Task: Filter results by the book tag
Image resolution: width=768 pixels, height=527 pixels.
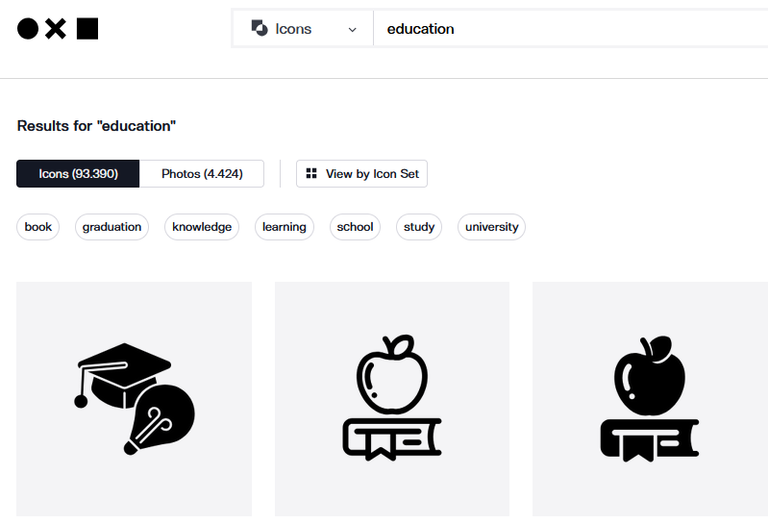Action: [x=38, y=227]
